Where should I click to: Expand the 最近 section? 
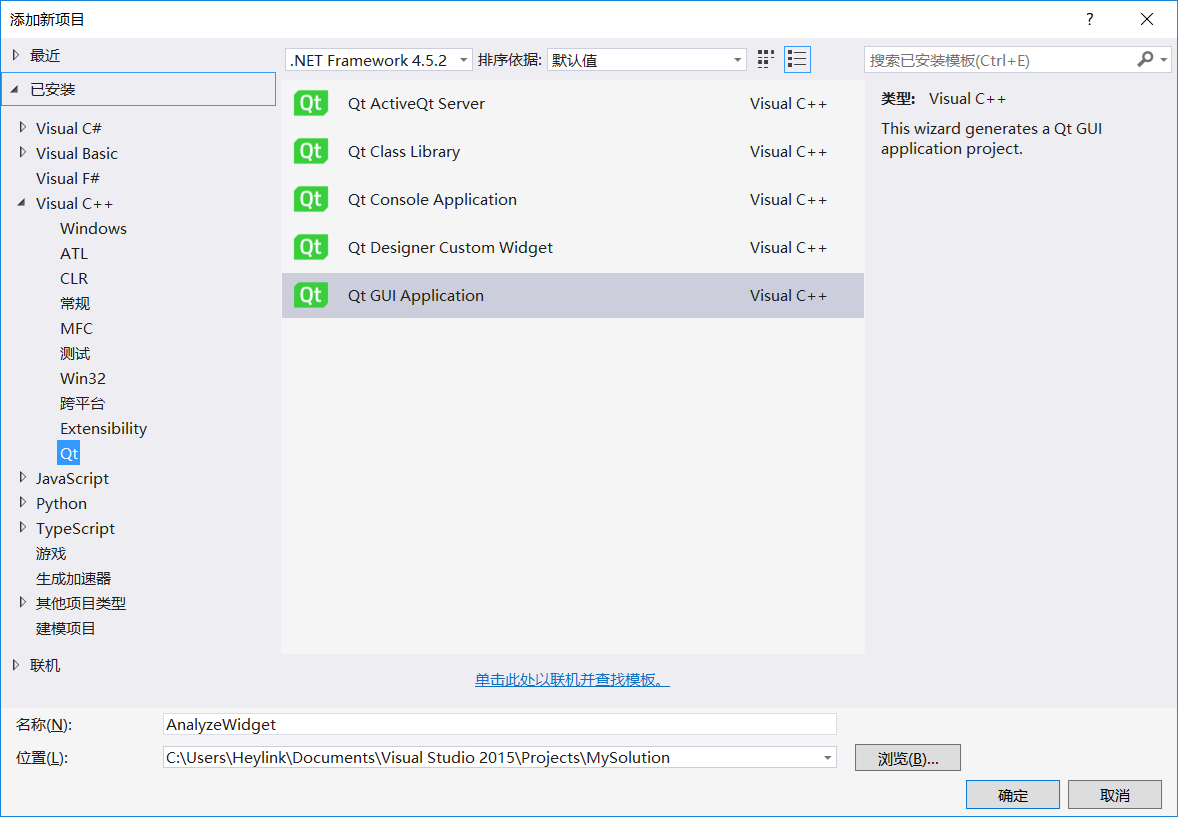pyautogui.click(x=16, y=55)
